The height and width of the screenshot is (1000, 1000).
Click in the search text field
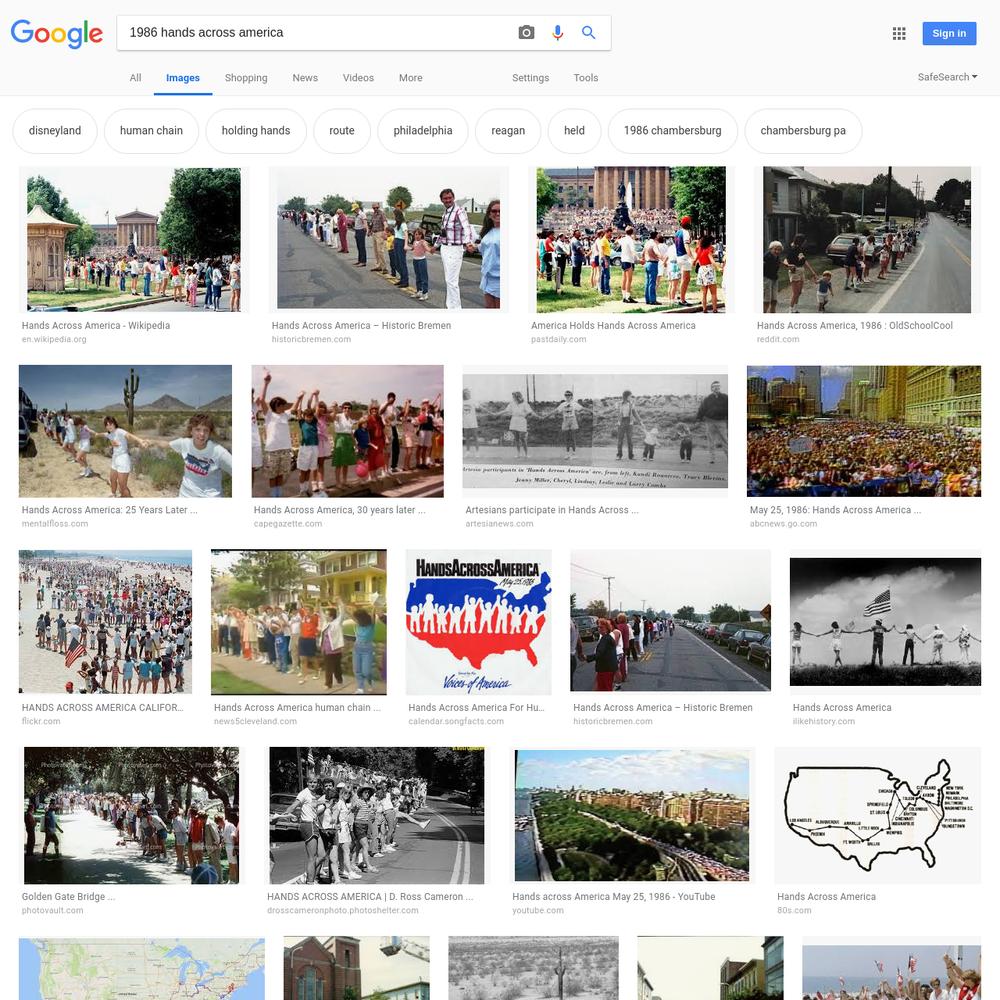[x=316, y=33]
